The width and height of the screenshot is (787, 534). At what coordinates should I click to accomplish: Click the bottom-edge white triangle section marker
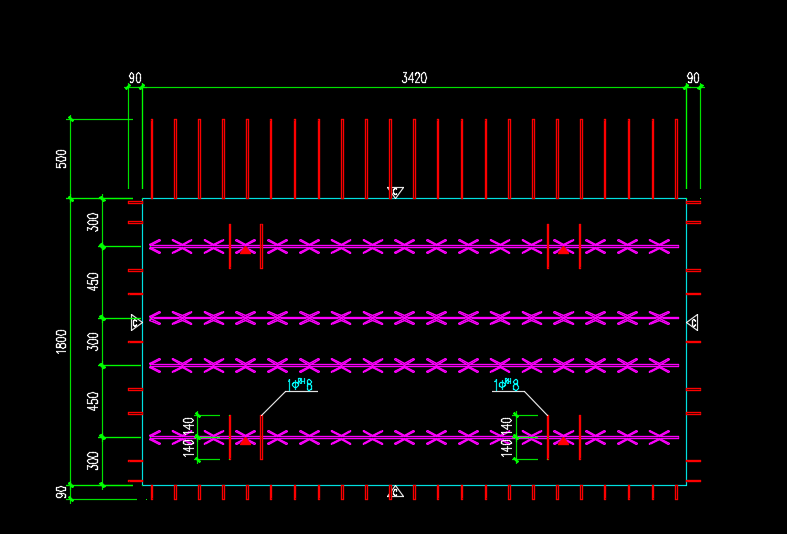(x=396, y=491)
